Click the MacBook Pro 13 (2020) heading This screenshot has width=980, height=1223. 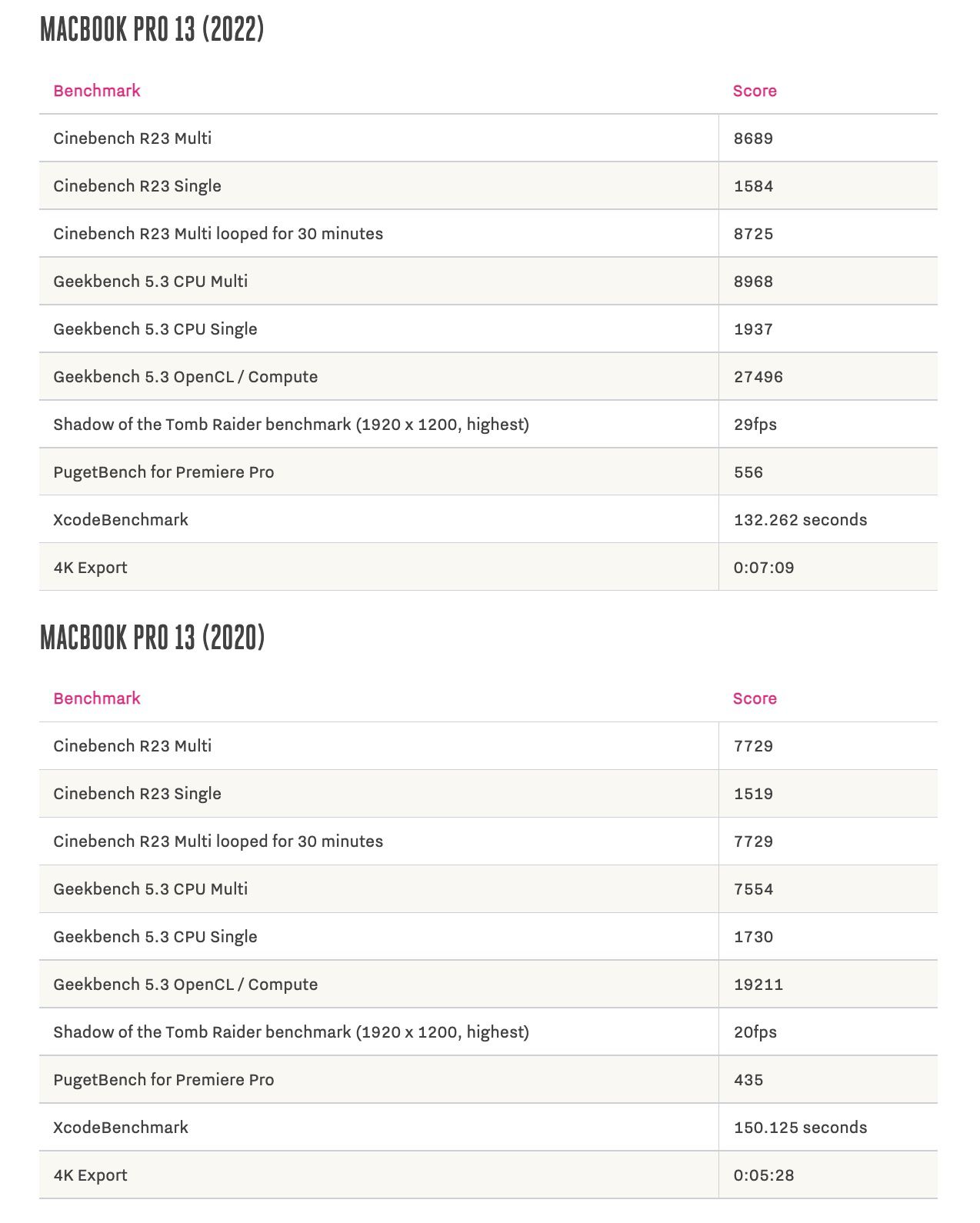[x=152, y=638]
